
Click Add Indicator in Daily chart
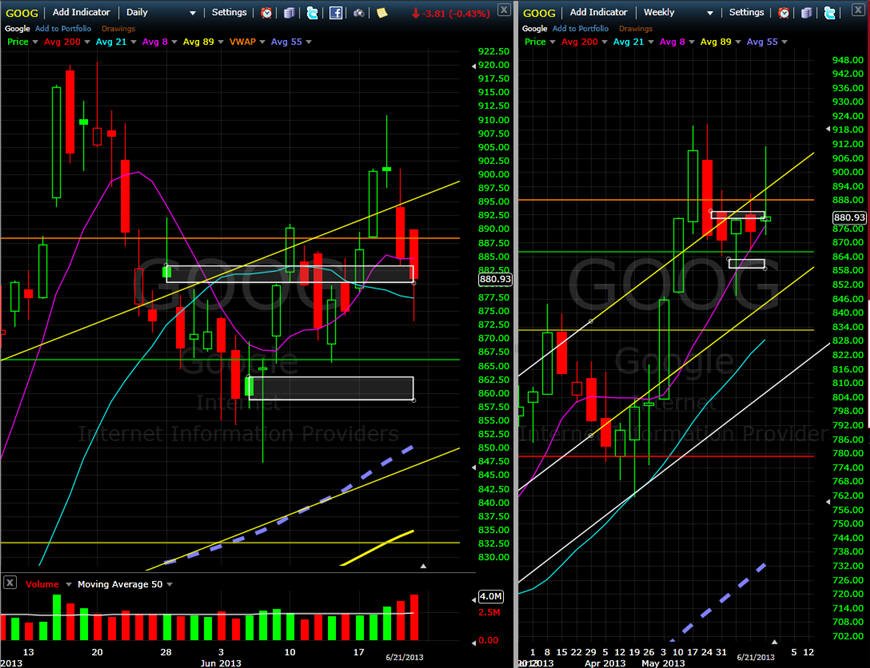[81, 12]
